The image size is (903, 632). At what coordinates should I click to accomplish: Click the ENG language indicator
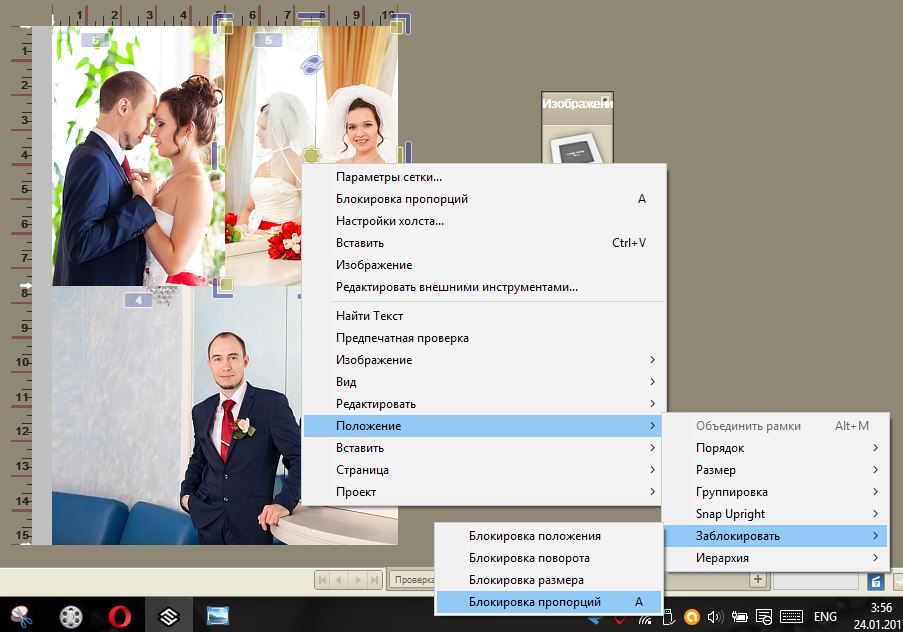point(825,617)
